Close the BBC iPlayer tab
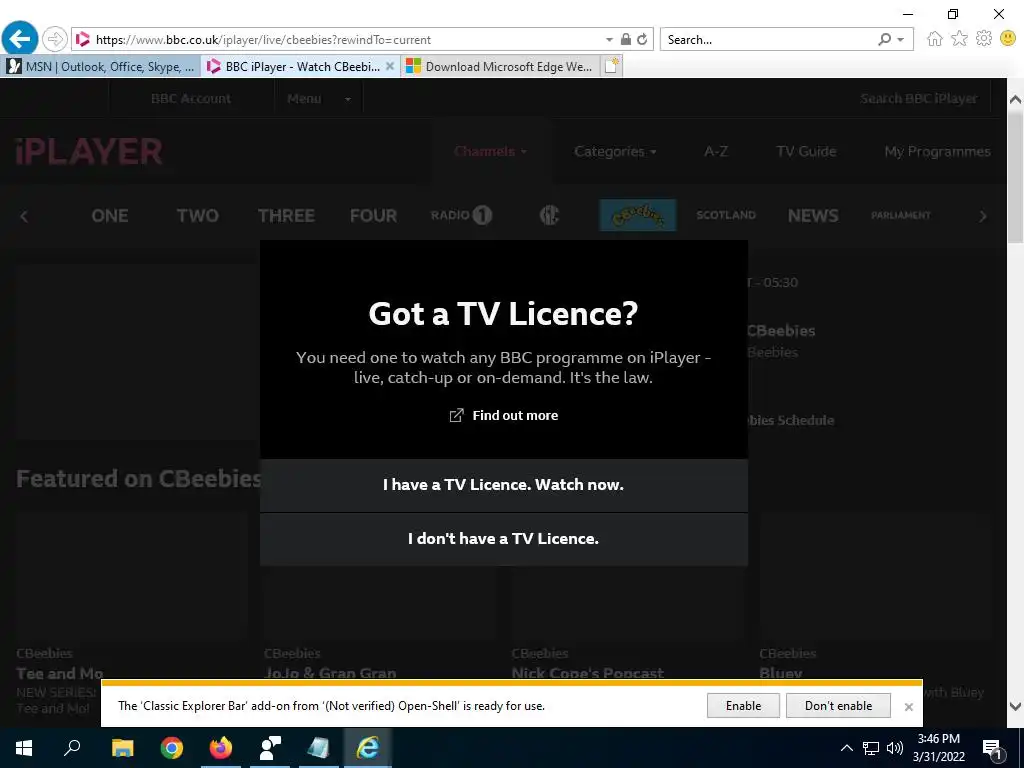 (x=390, y=66)
